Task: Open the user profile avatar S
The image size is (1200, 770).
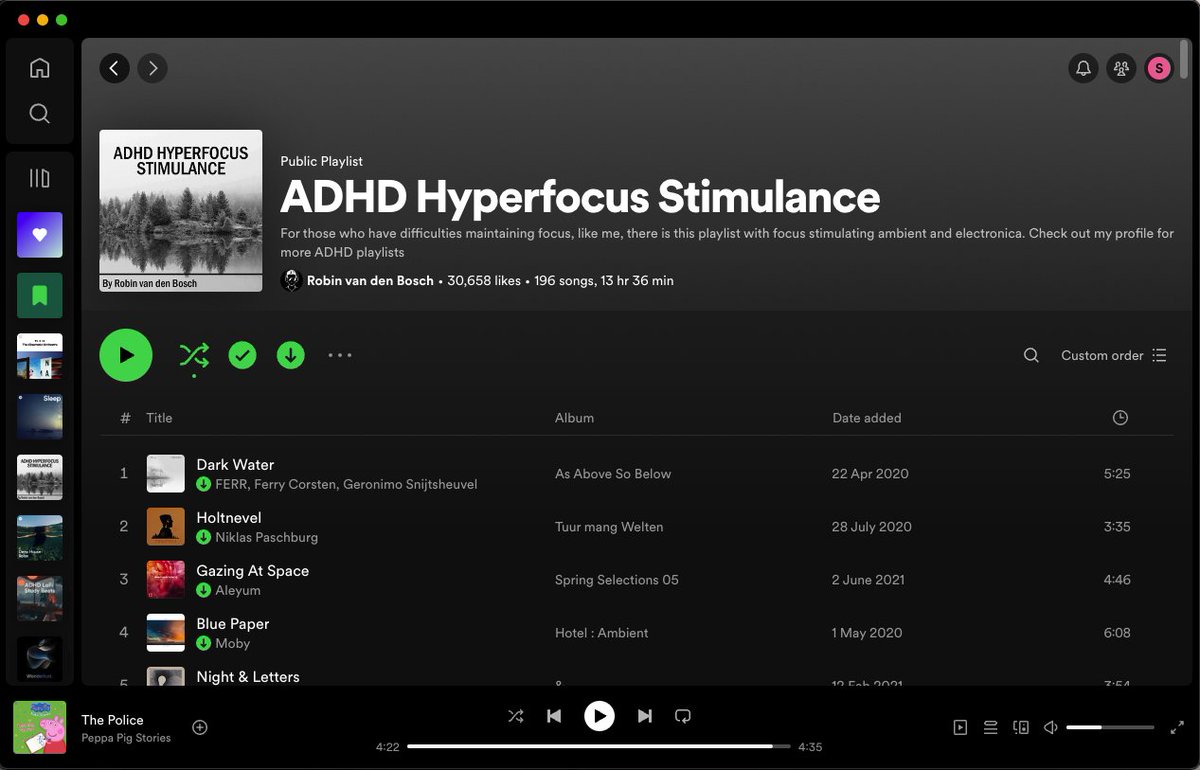Action: [x=1159, y=68]
